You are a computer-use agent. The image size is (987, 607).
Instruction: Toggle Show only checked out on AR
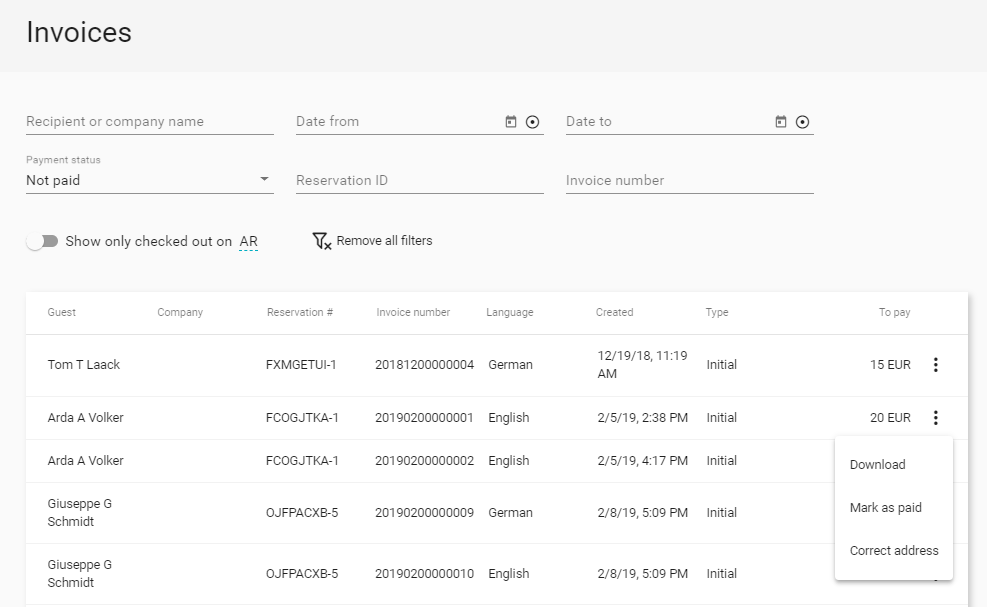click(x=42, y=241)
